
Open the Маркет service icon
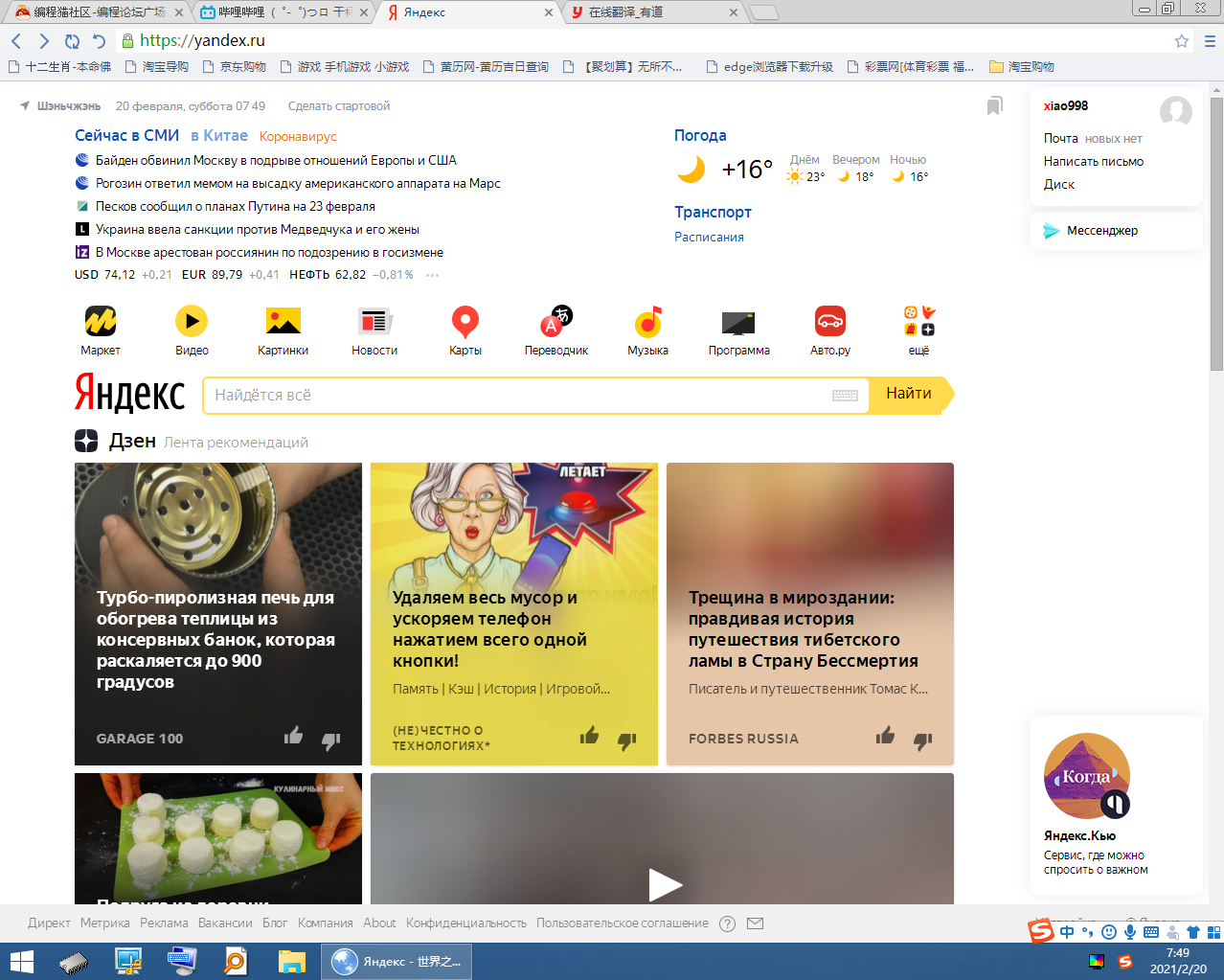(100, 322)
